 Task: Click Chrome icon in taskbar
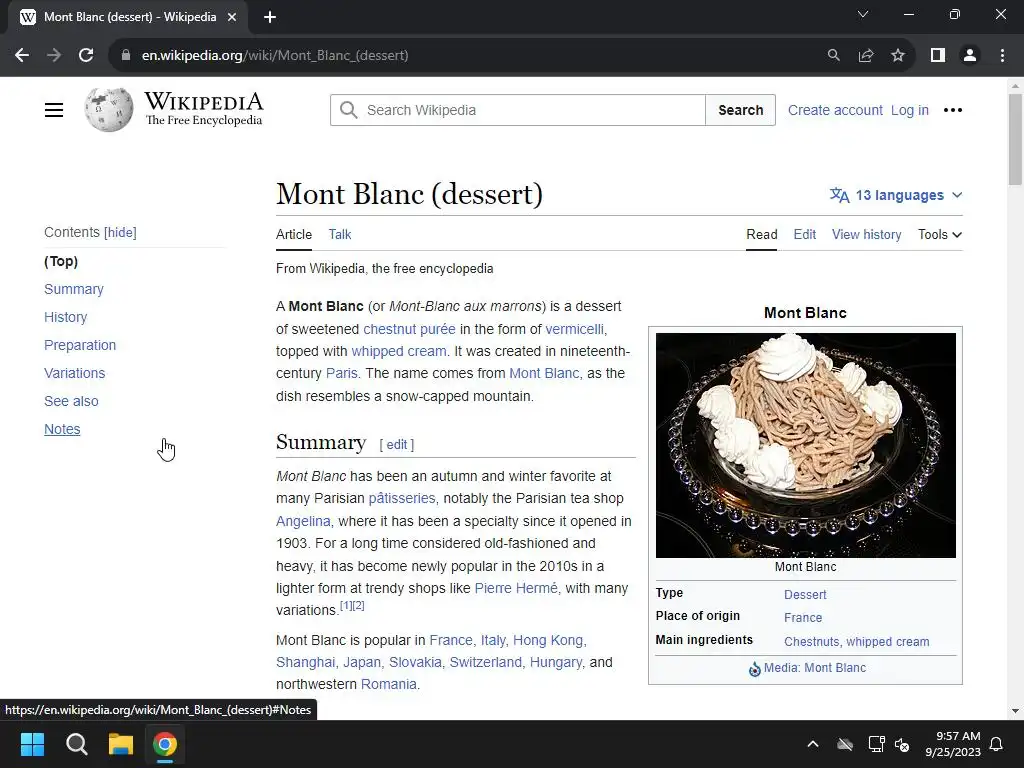(165, 744)
